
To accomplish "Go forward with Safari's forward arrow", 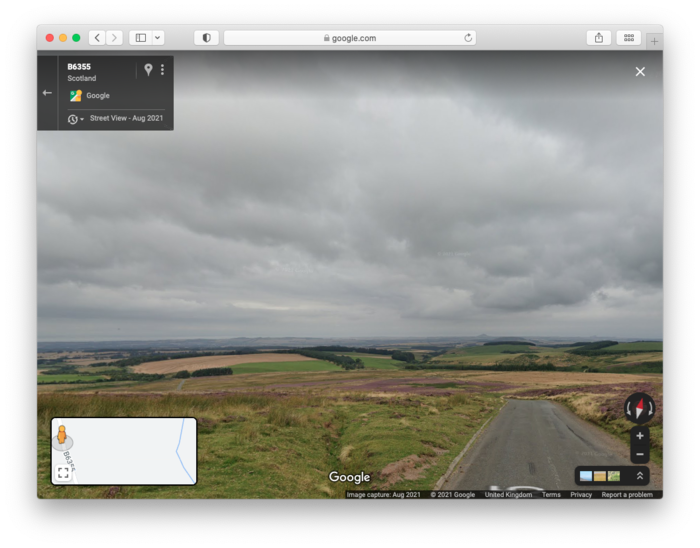I will (x=114, y=38).
